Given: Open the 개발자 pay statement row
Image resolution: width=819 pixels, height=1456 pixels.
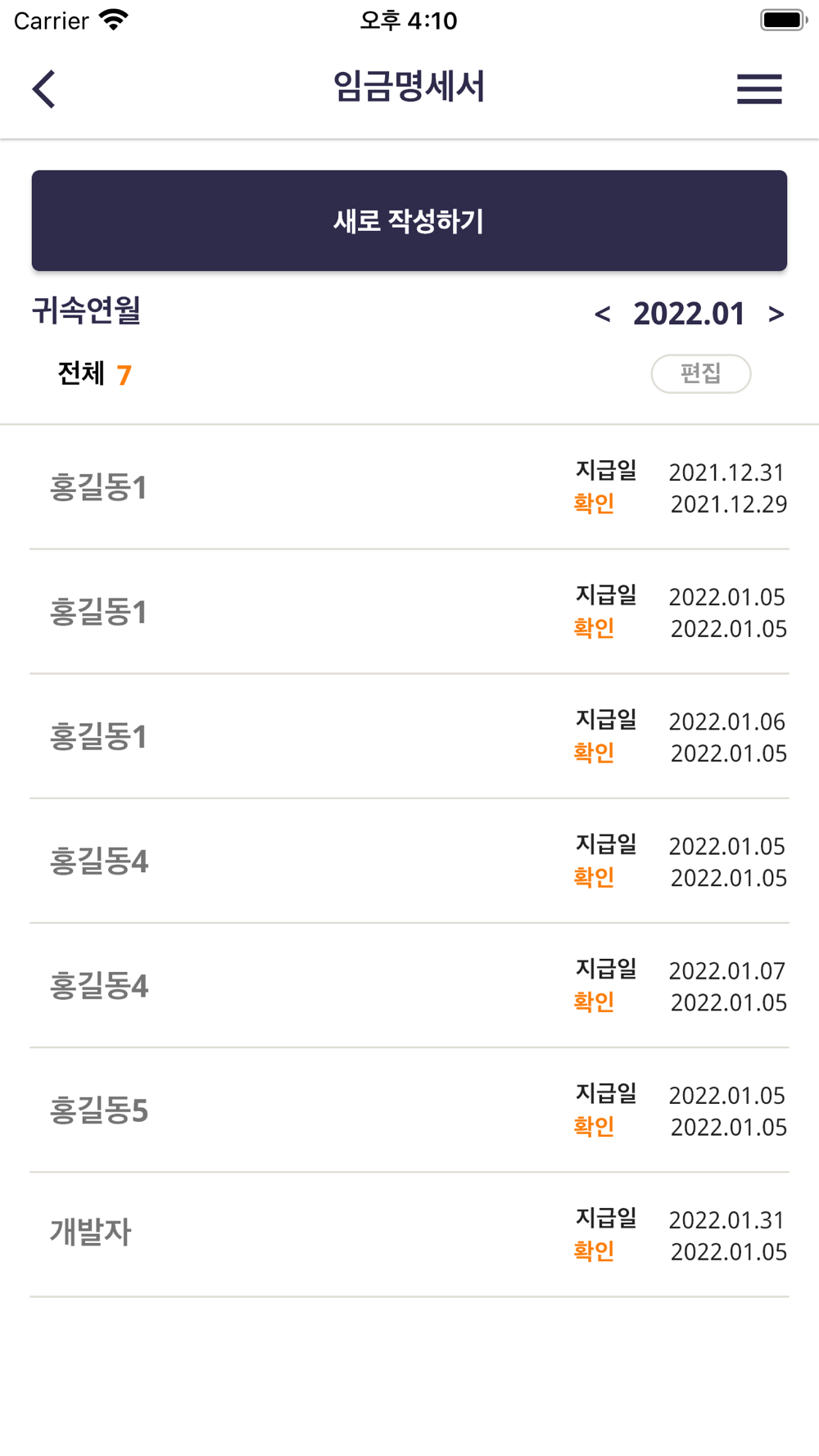Looking at the screenshot, I should tap(409, 1235).
